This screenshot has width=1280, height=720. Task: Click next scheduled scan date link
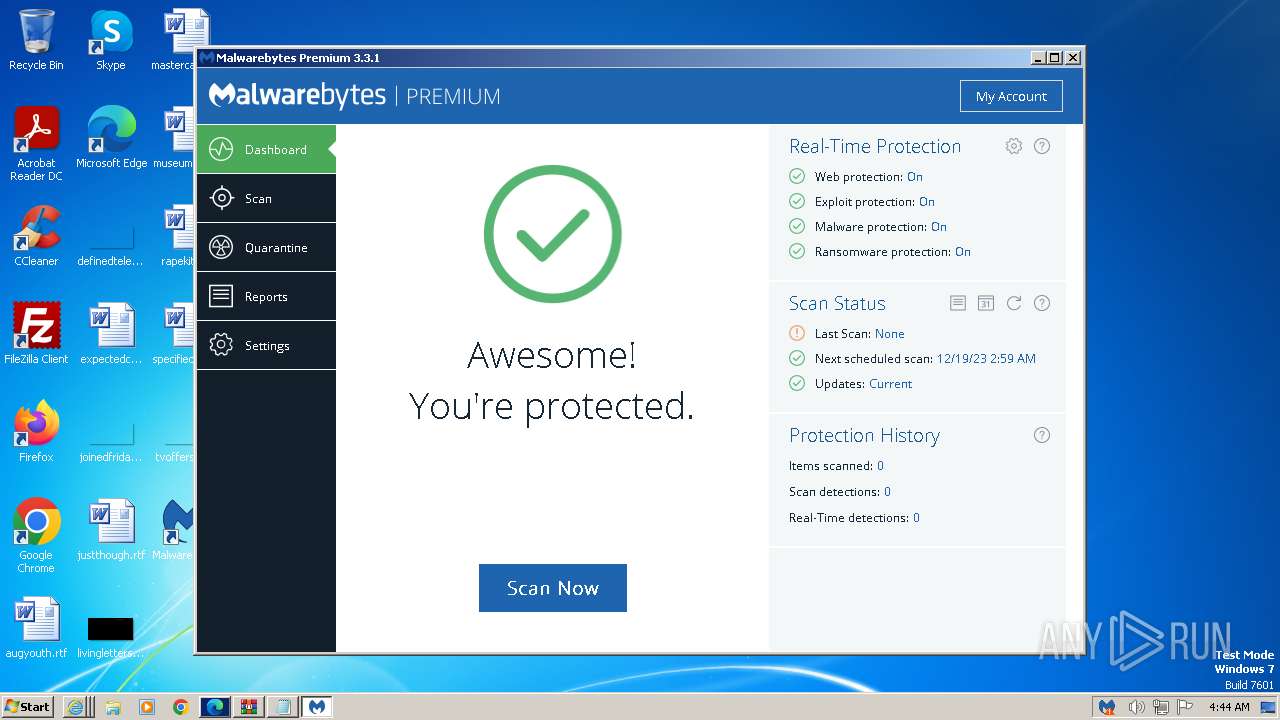[986, 359]
